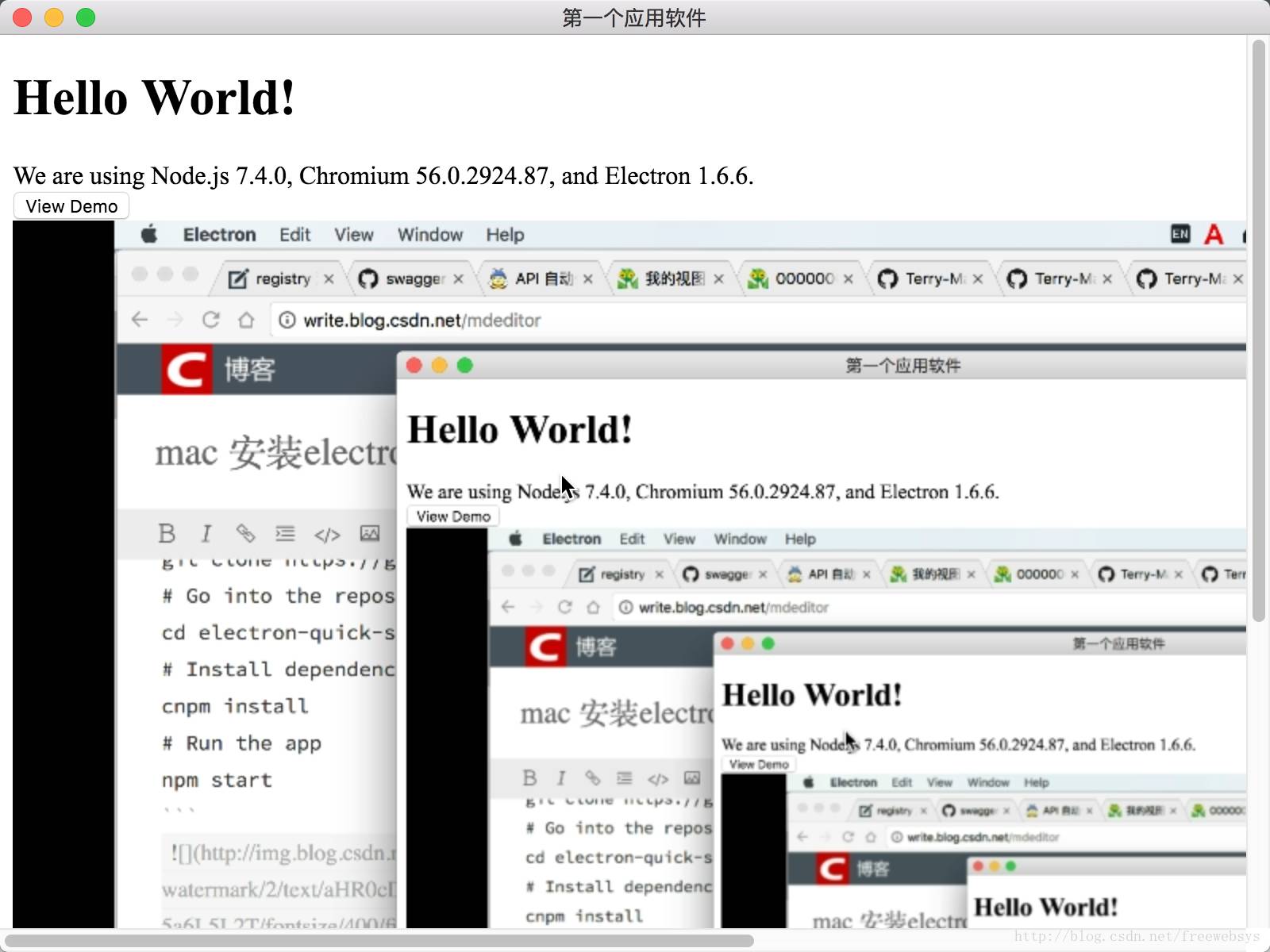
Task: Click the Node.js version sentence below the top heading
Action: pyautogui.click(x=383, y=175)
